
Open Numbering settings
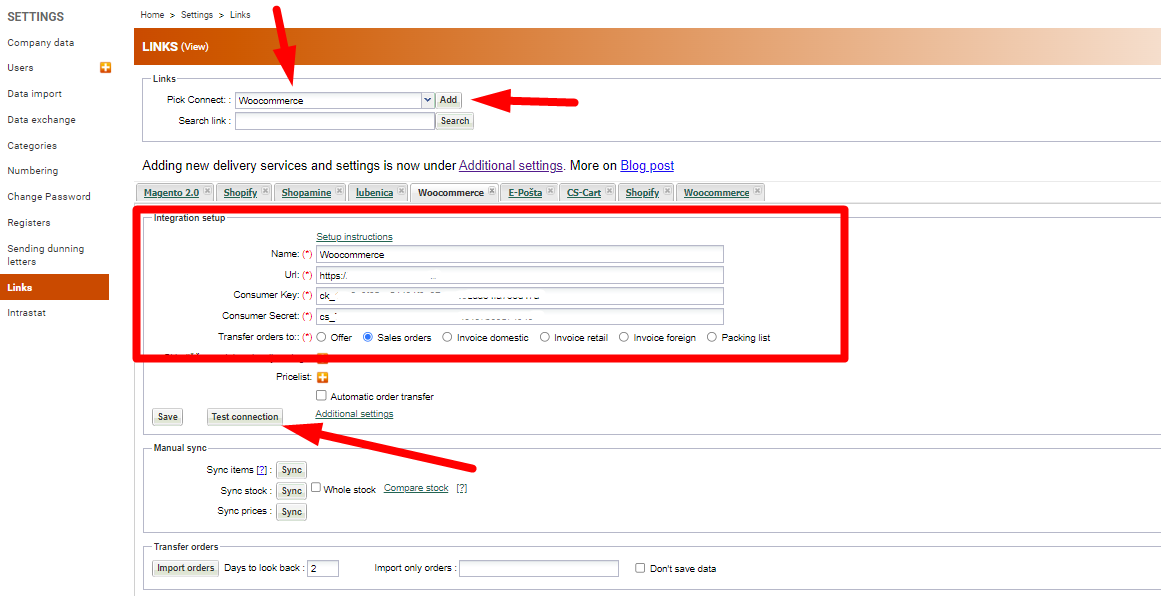point(33,170)
